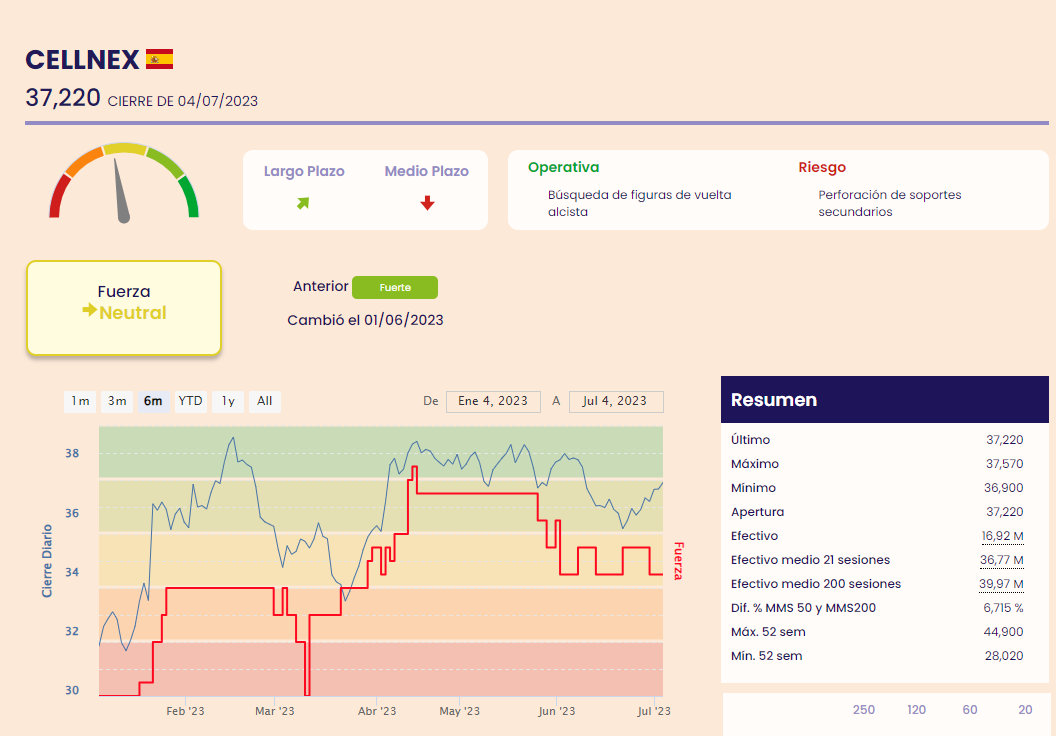Viewport: 1056px width, 736px height.
Task: Click the Operativa heading
Action: coord(563,167)
